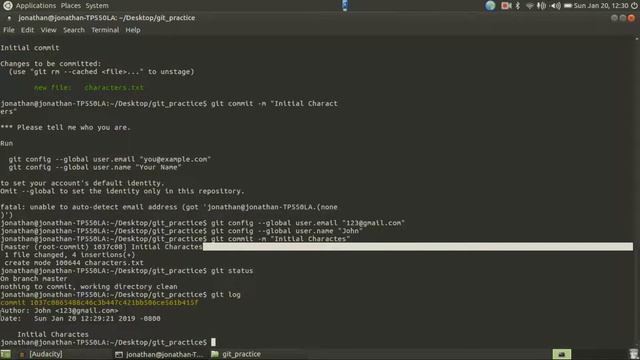This screenshot has height=360, width=640.
Task: Click the '[master (root-commit) 1037c08]' line
Action: [101, 247]
